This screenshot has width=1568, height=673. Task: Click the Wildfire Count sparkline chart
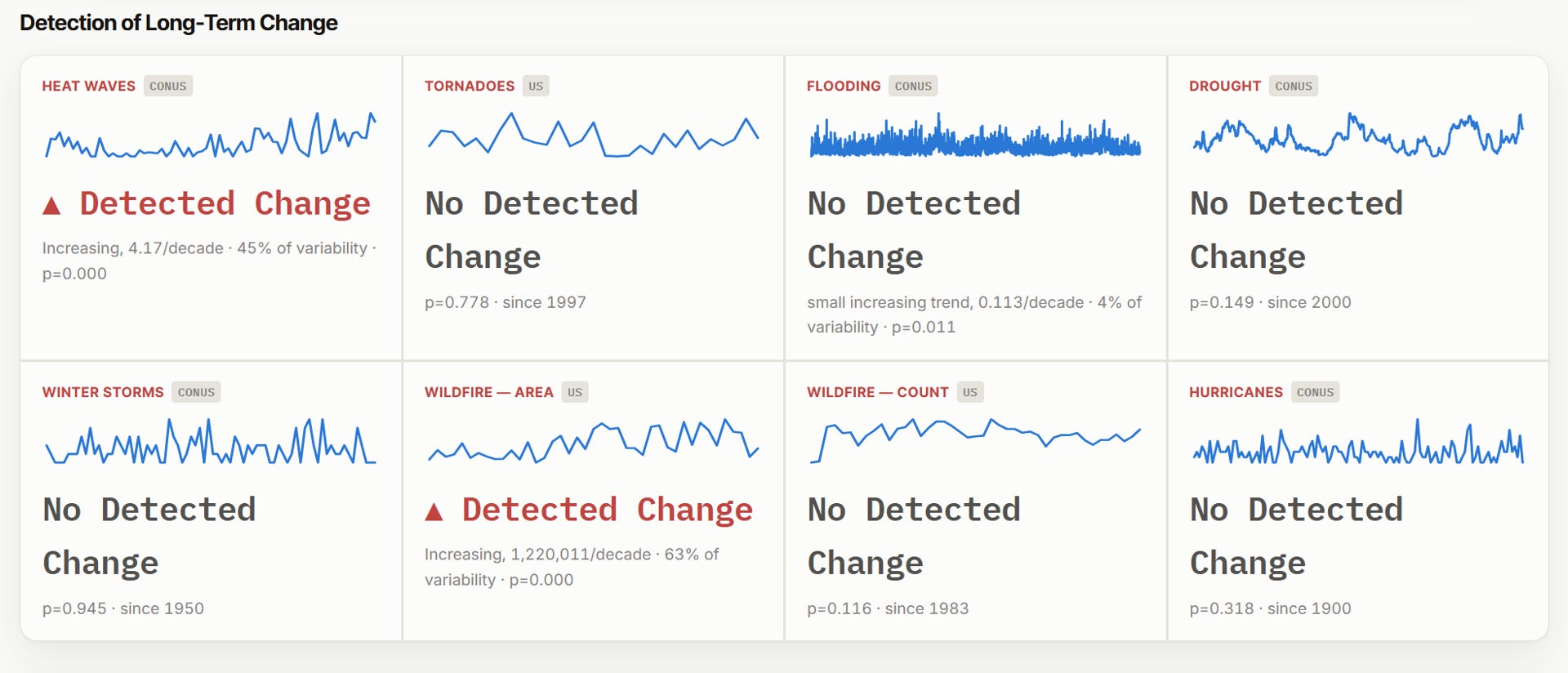pyautogui.click(x=975, y=441)
